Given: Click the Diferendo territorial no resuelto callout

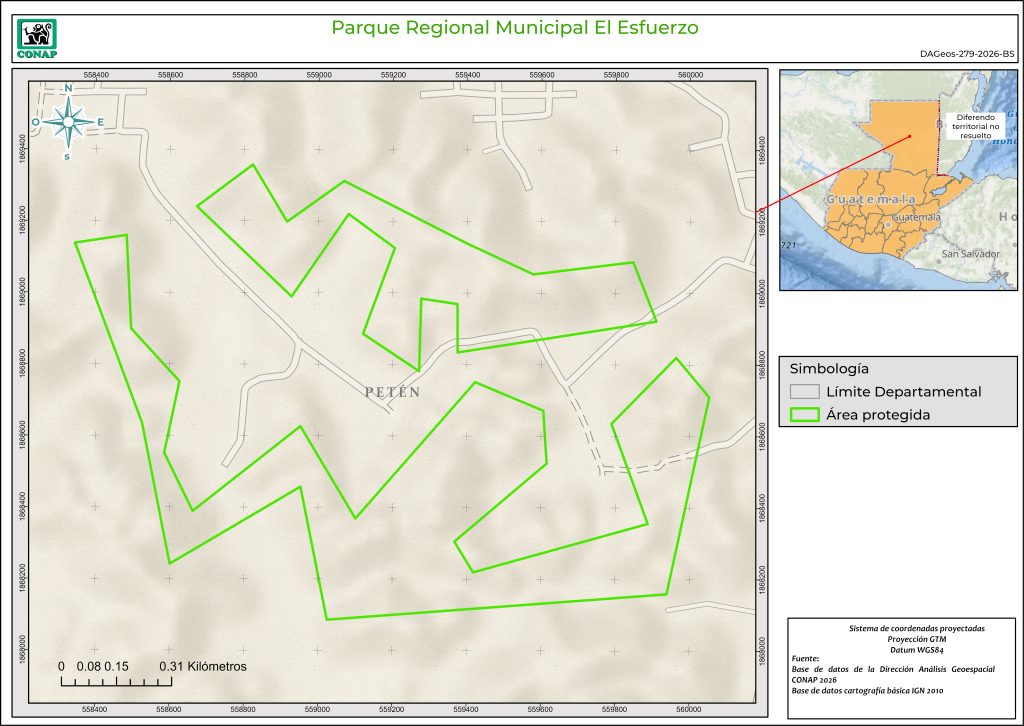Looking at the screenshot, I should [x=970, y=128].
